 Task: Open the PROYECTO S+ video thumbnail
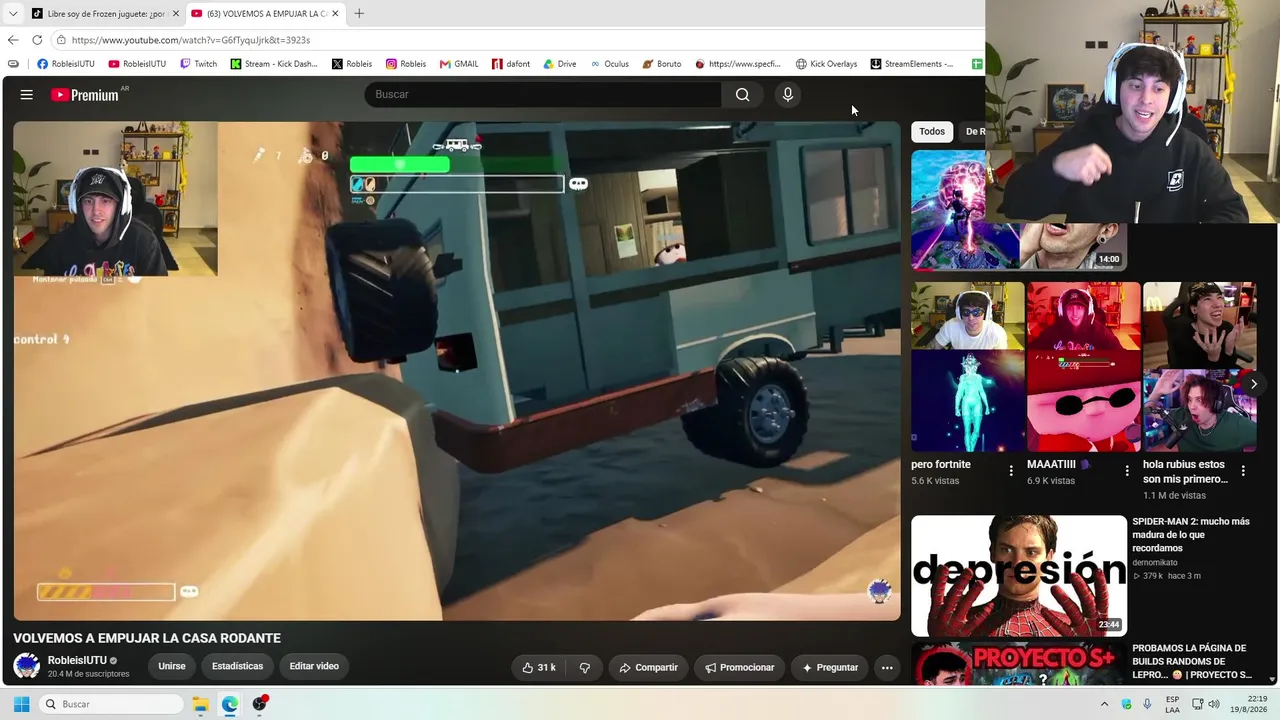[x=1019, y=664]
